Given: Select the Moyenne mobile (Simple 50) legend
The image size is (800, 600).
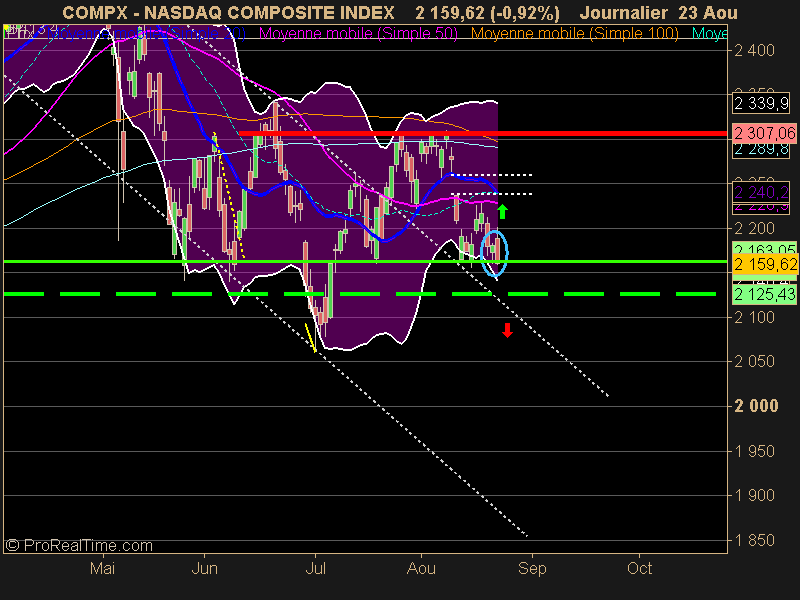Looking at the screenshot, I should point(358,34).
